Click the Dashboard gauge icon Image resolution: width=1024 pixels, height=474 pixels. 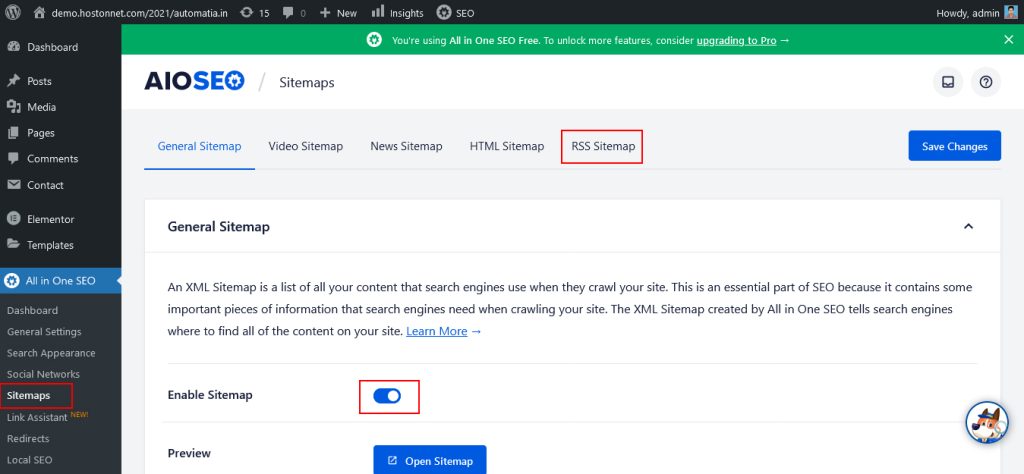(x=13, y=47)
